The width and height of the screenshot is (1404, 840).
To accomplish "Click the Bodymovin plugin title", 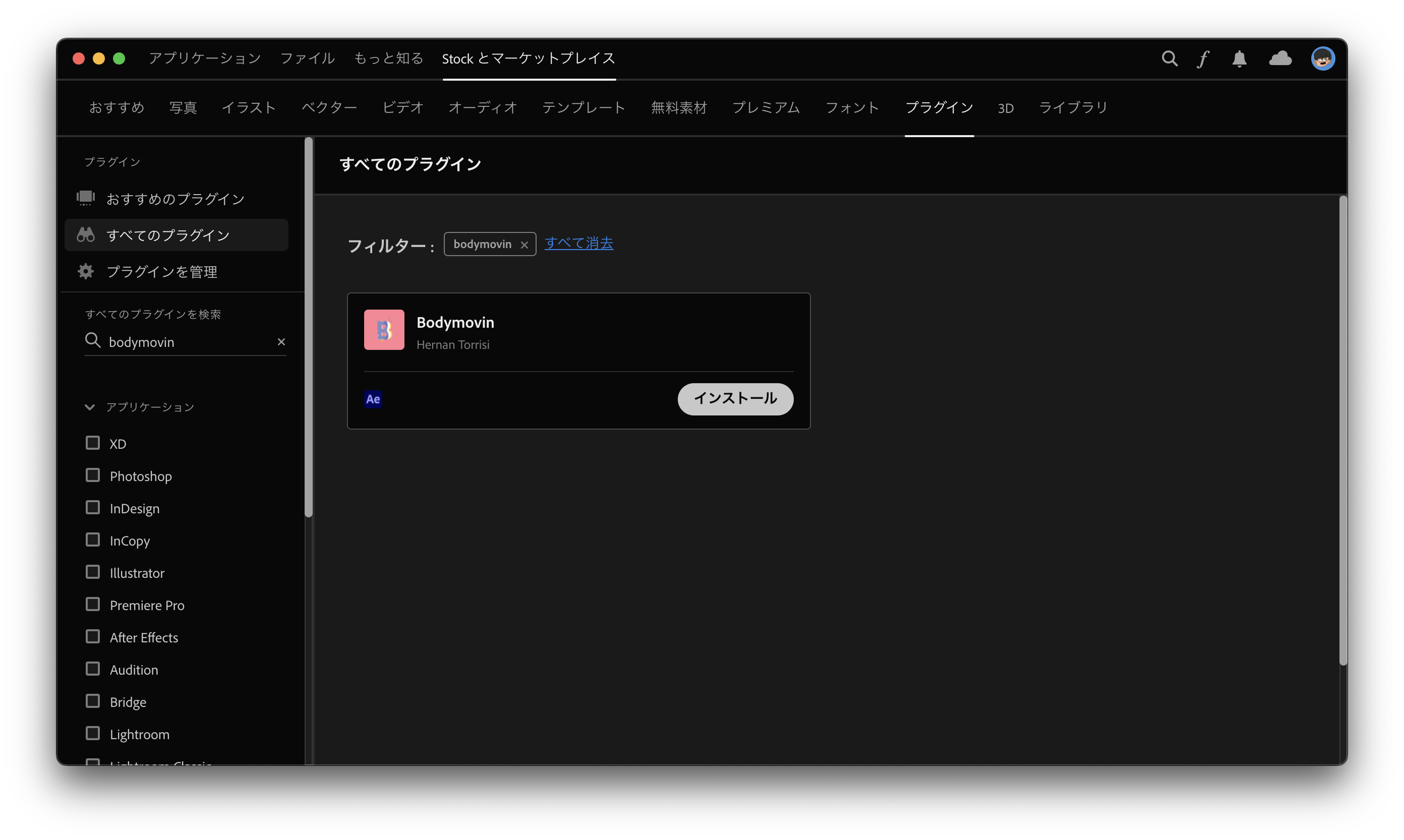I will (x=455, y=323).
